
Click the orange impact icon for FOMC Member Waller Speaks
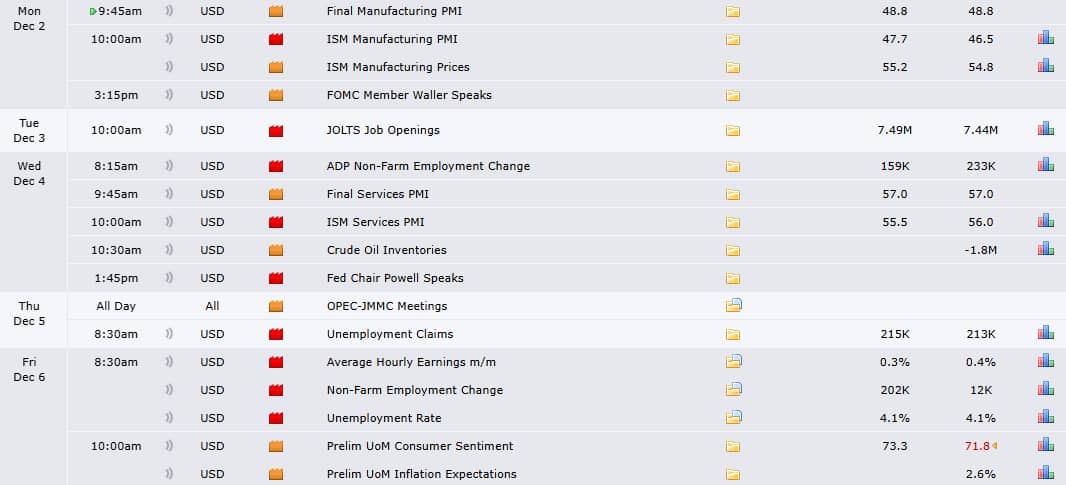click(x=277, y=95)
